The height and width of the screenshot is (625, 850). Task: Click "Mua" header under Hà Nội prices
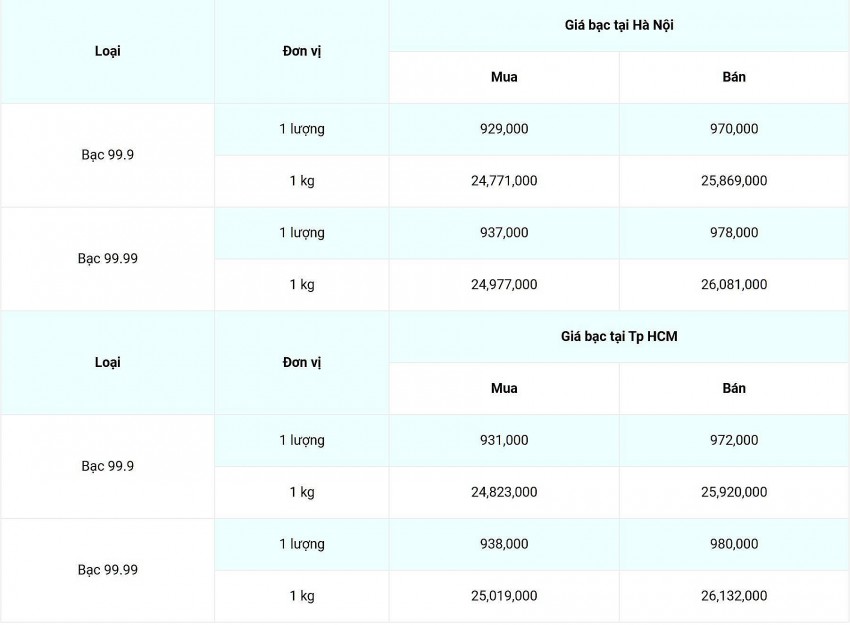[504, 77]
